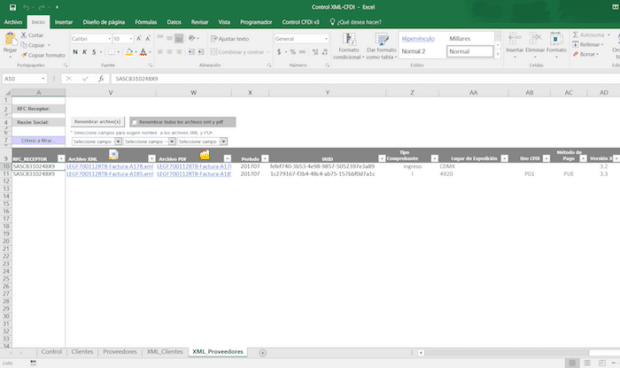Image resolution: width=620 pixels, height=368 pixels.
Task: Switch to the Programador ribbon tab
Action: click(256, 22)
